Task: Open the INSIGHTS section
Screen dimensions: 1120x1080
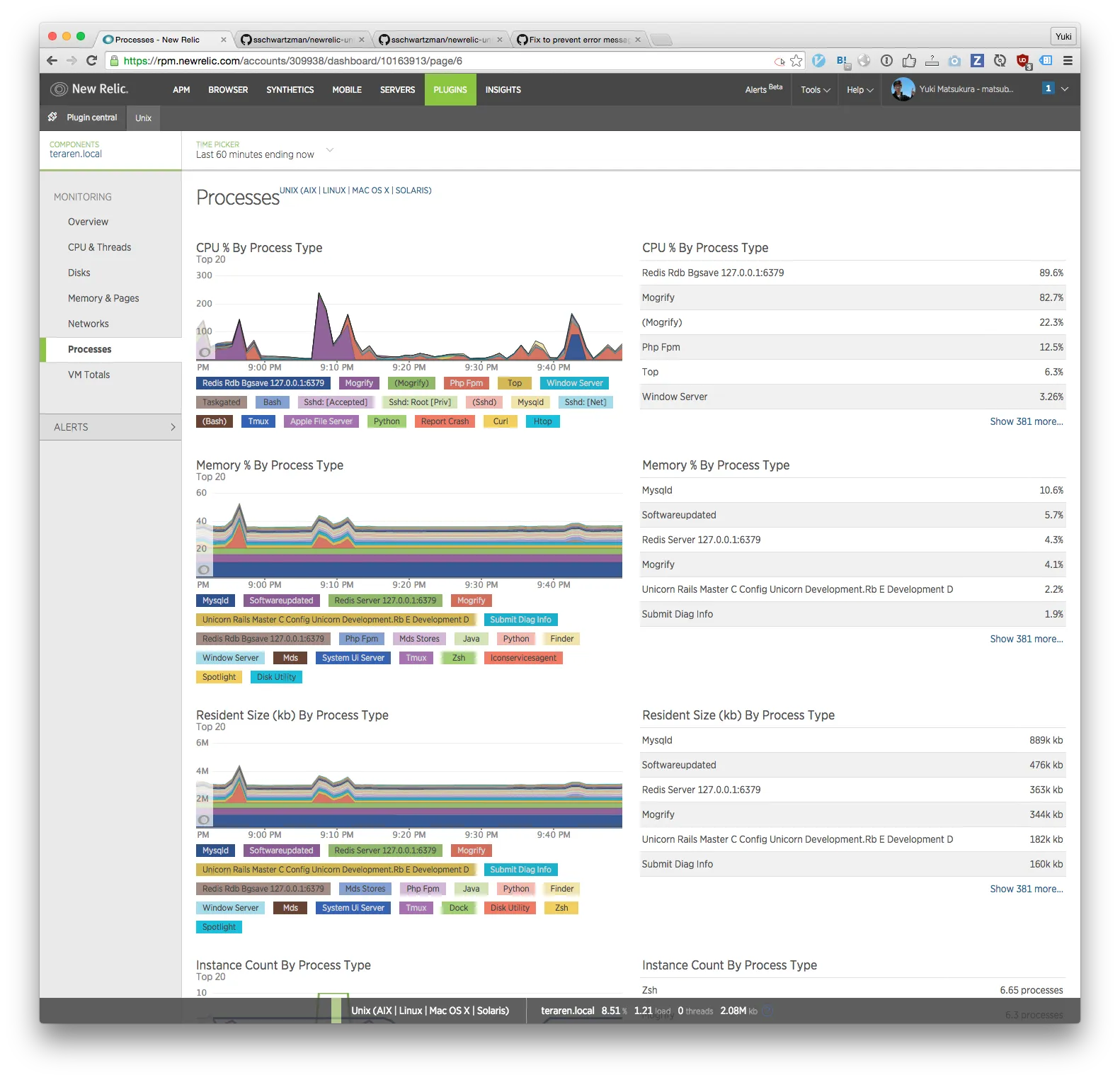Action: tap(503, 90)
